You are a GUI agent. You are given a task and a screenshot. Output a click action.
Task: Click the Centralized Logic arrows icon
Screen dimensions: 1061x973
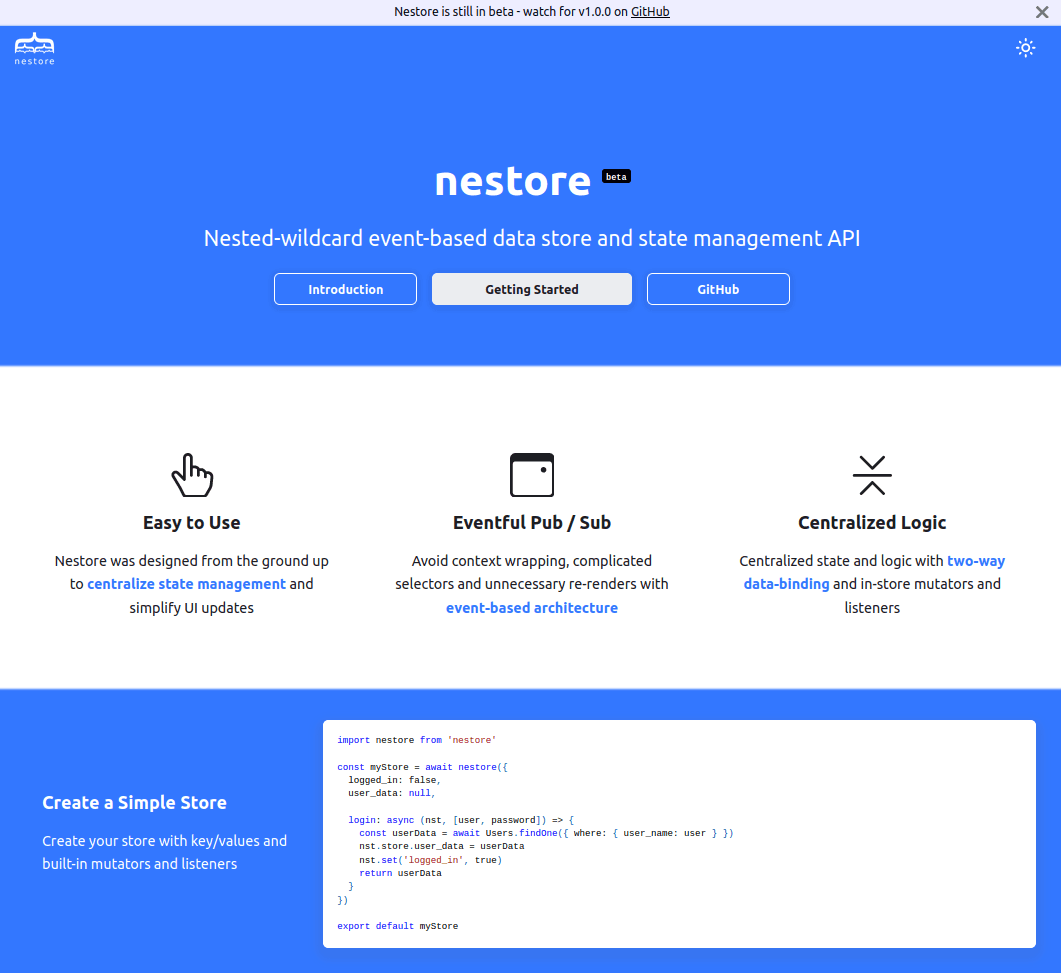point(872,475)
